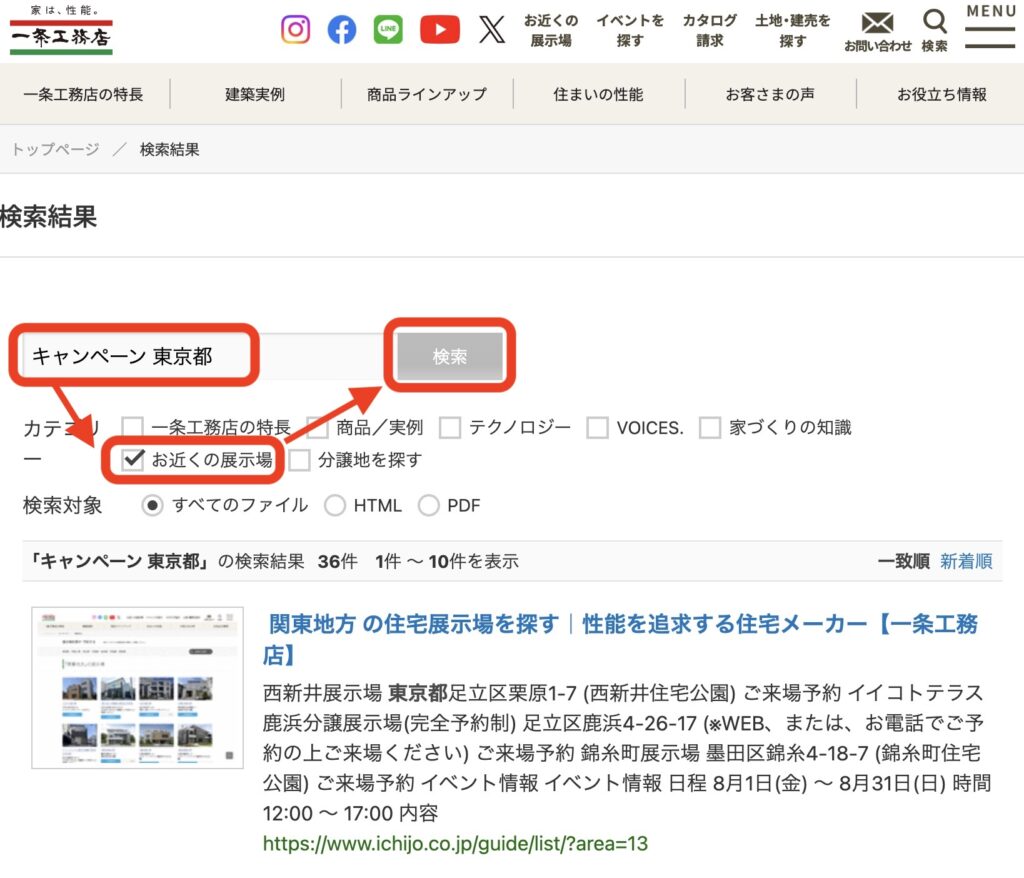This screenshot has height=878, width=1024.
Task: Check the テクノロジー category checkbox
Action: (x=450, y=428)
